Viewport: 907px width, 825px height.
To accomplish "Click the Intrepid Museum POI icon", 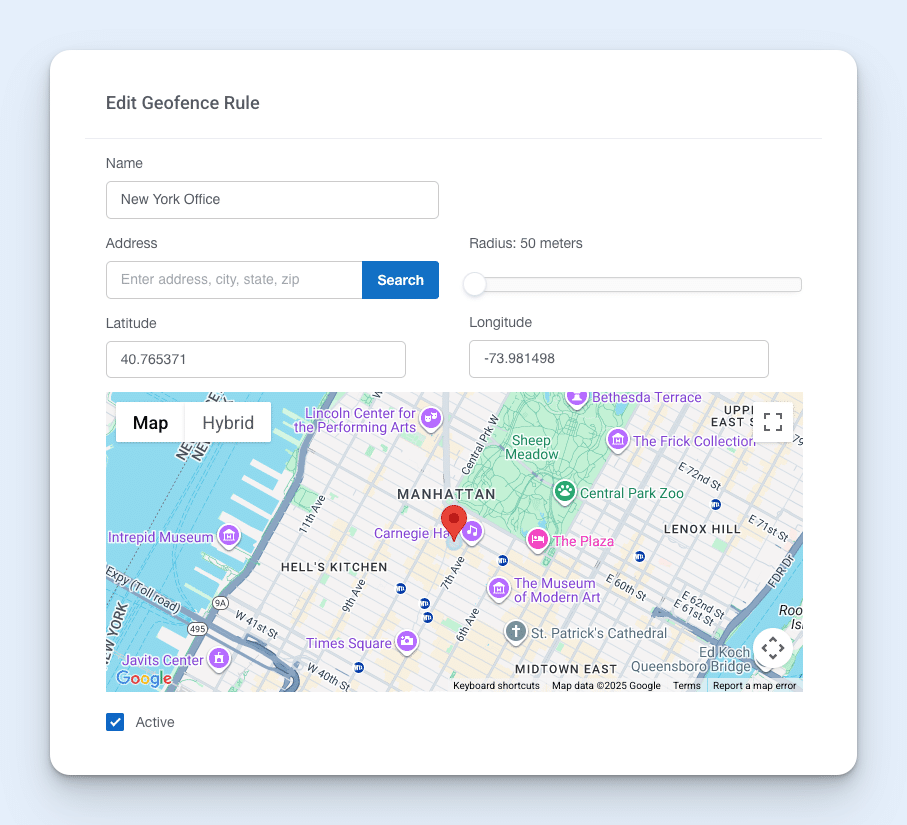I will [x=228, y=537].
